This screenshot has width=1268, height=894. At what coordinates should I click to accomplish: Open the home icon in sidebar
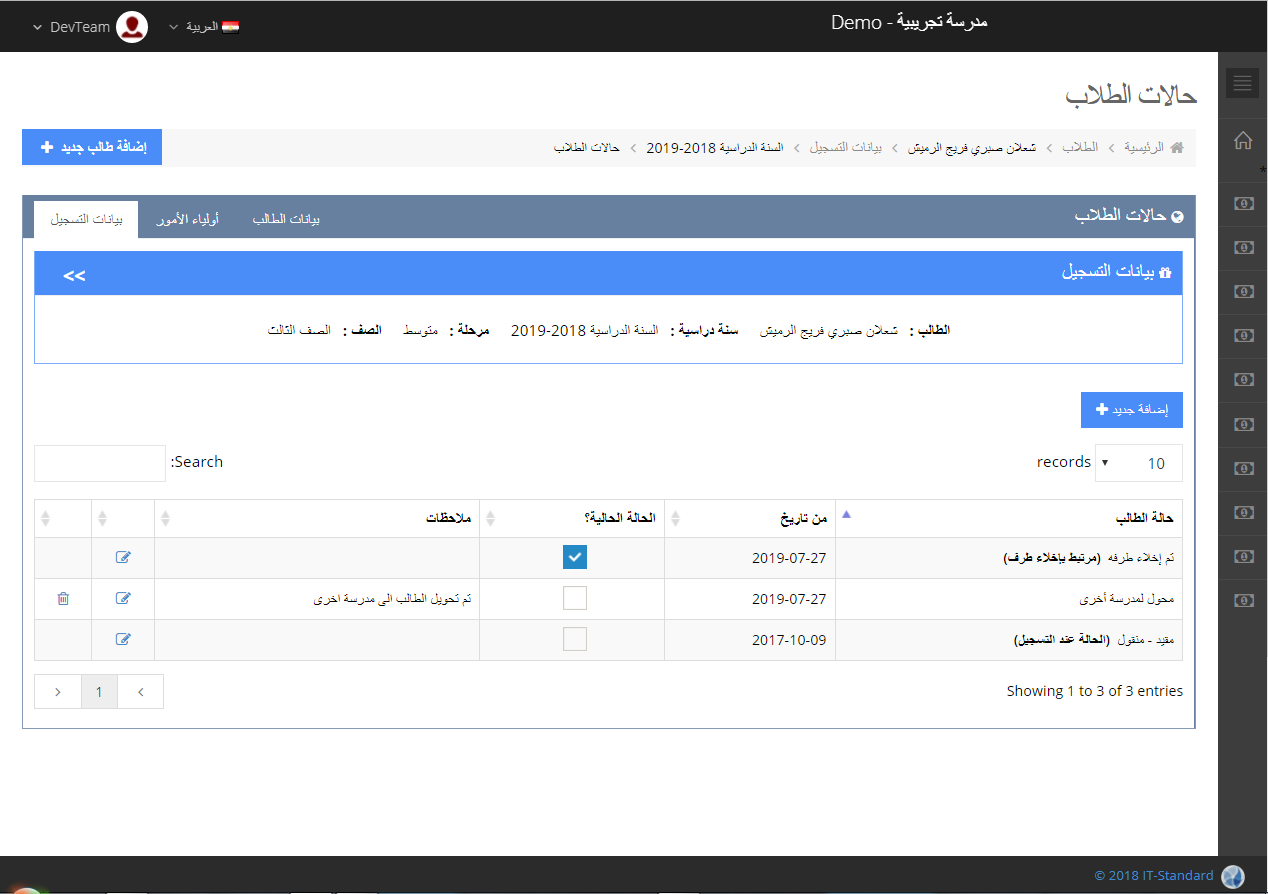(x=1243, y=141)
